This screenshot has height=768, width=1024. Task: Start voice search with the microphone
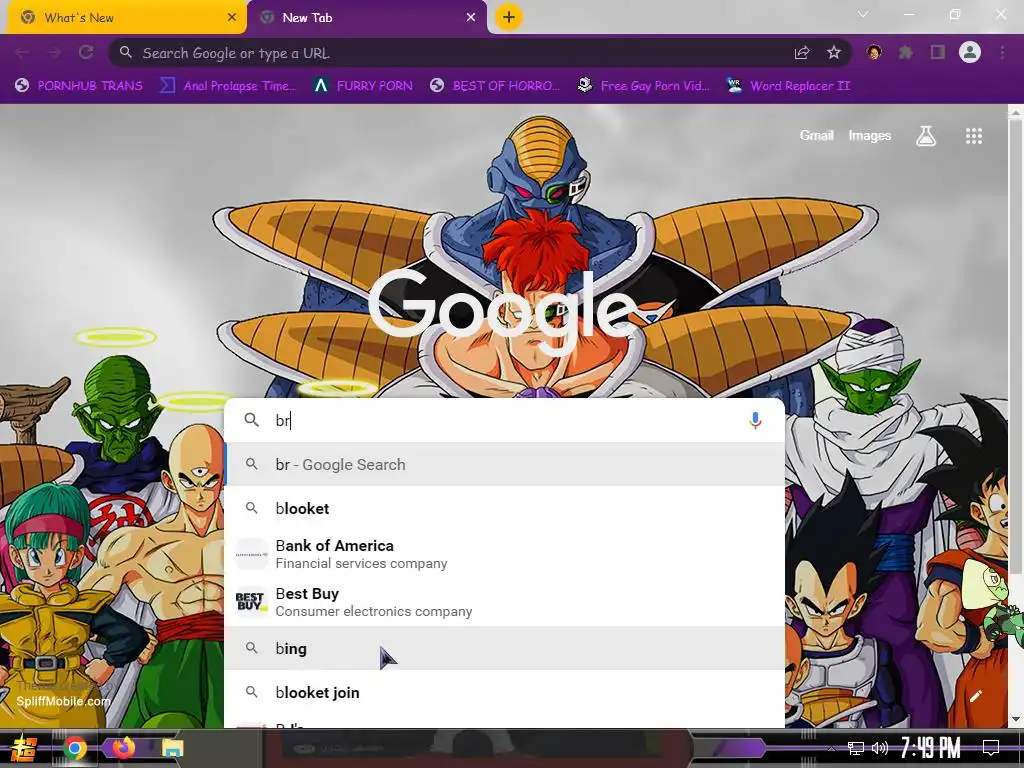755,420
